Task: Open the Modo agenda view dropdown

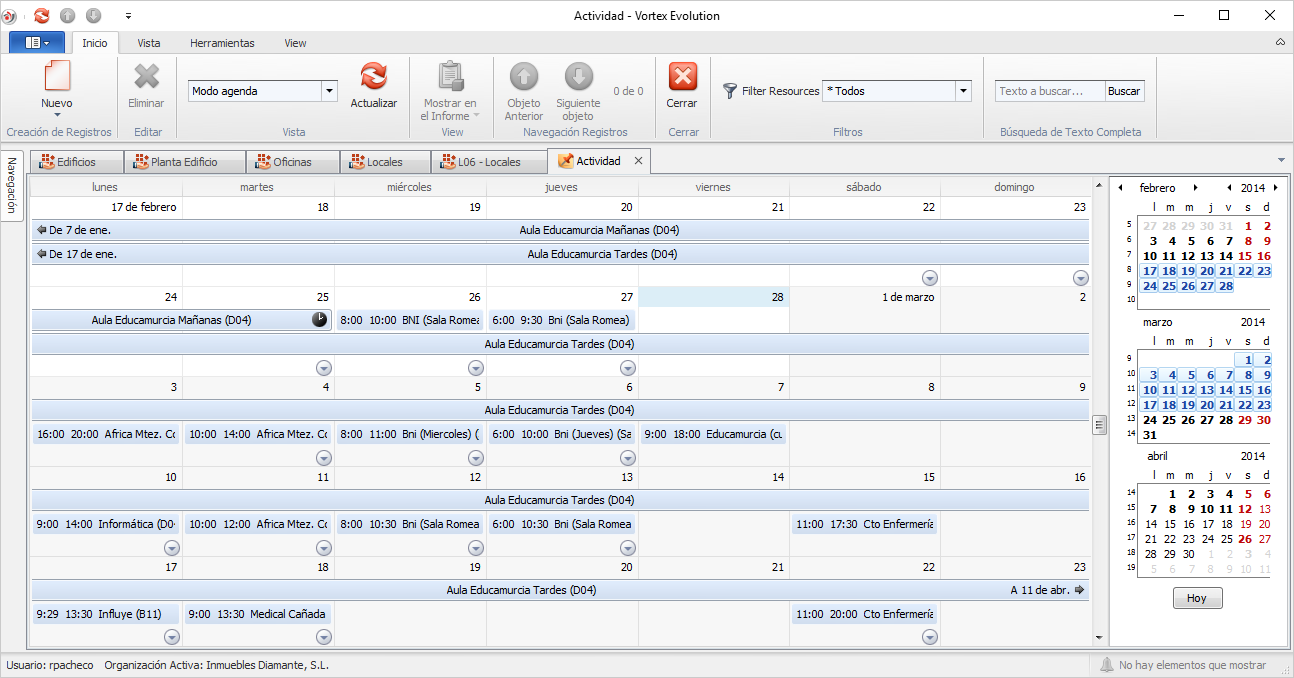Action: coord(329,91)
